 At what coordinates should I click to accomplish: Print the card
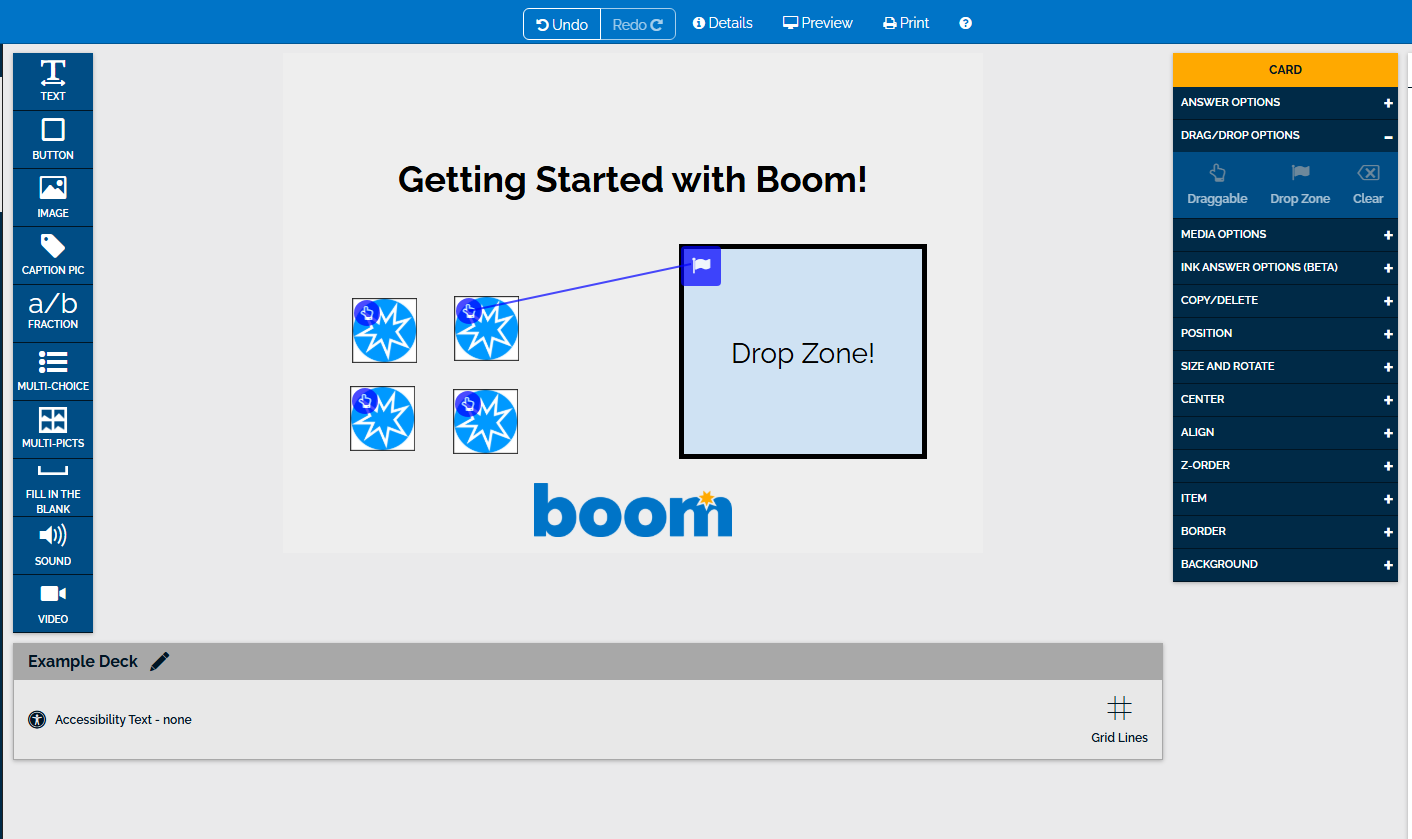point(906,23)
